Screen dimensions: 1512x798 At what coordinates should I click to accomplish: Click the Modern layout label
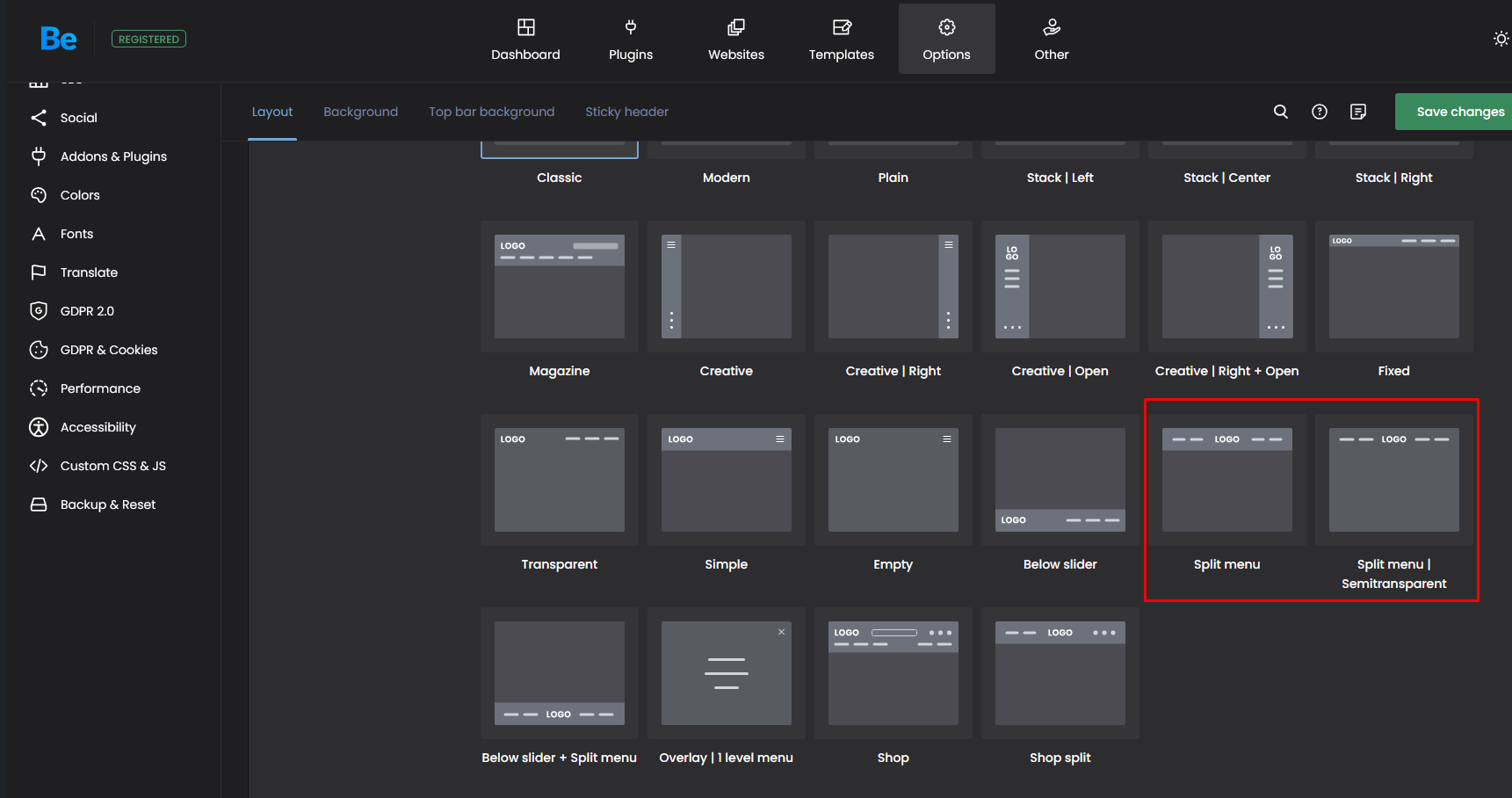pyautogui.click(x=727, y=178)
